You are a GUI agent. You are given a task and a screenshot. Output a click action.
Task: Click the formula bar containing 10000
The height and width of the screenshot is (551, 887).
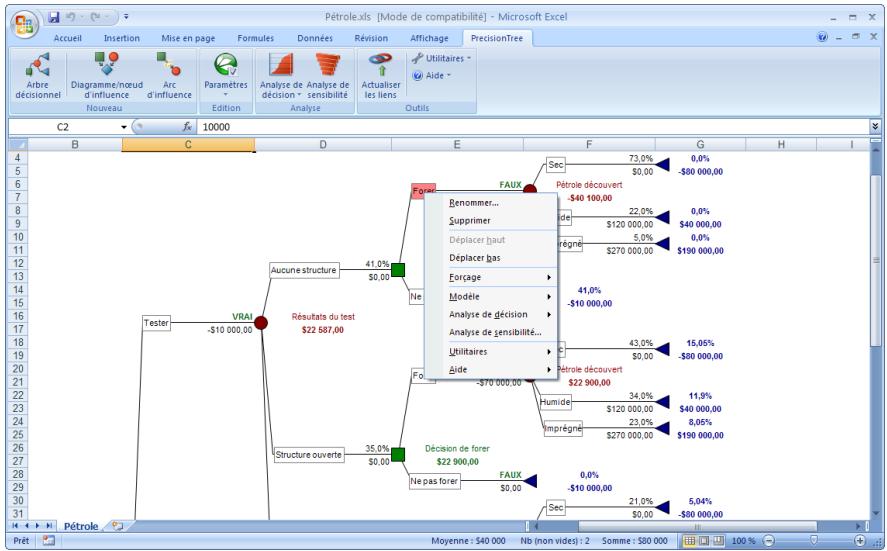point(532,127)
